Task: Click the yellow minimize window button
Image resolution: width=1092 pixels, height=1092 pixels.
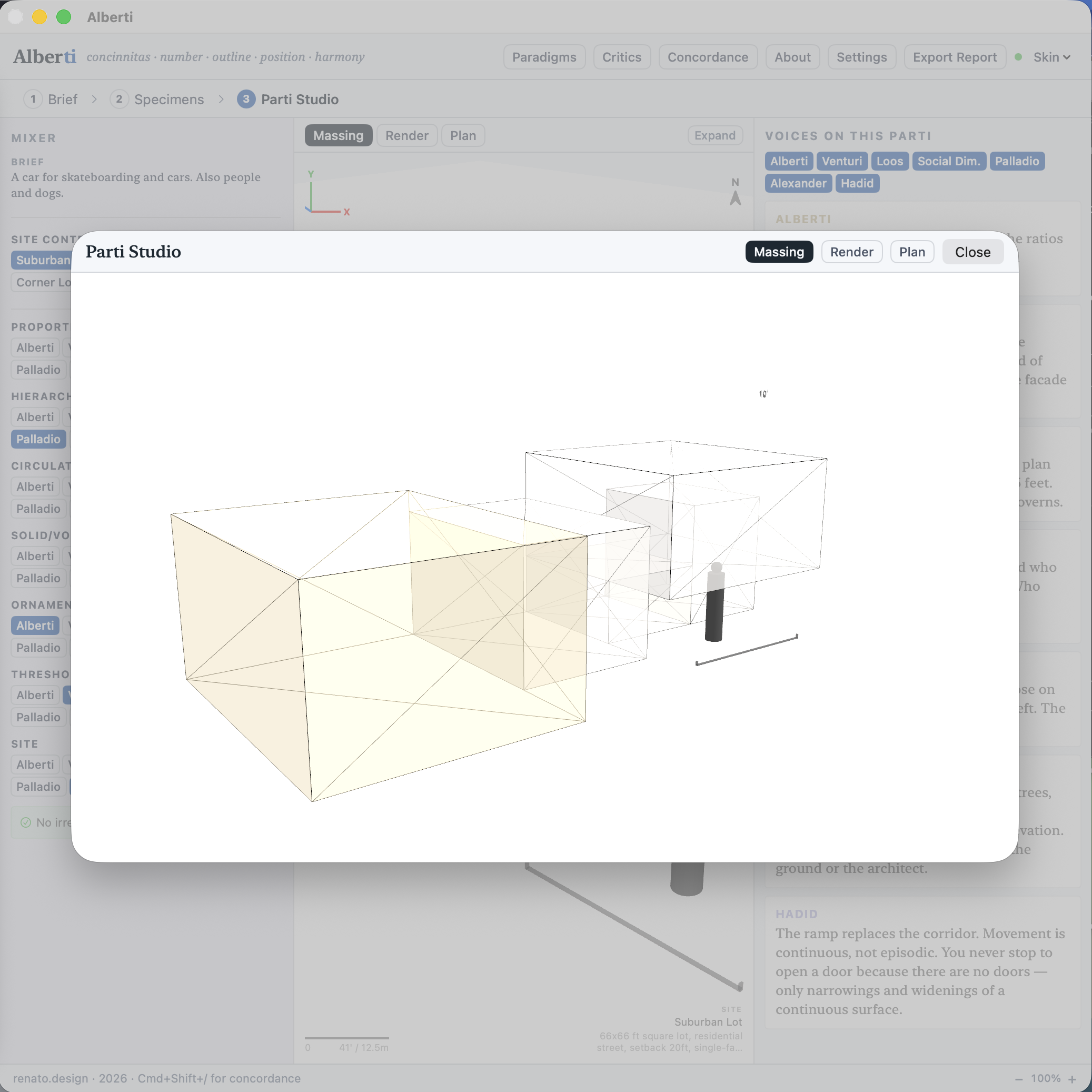Action: click(x=39, y=17)
